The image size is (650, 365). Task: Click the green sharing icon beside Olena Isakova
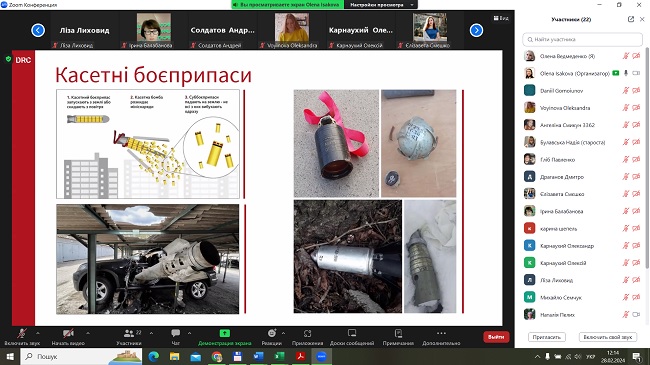616,73
